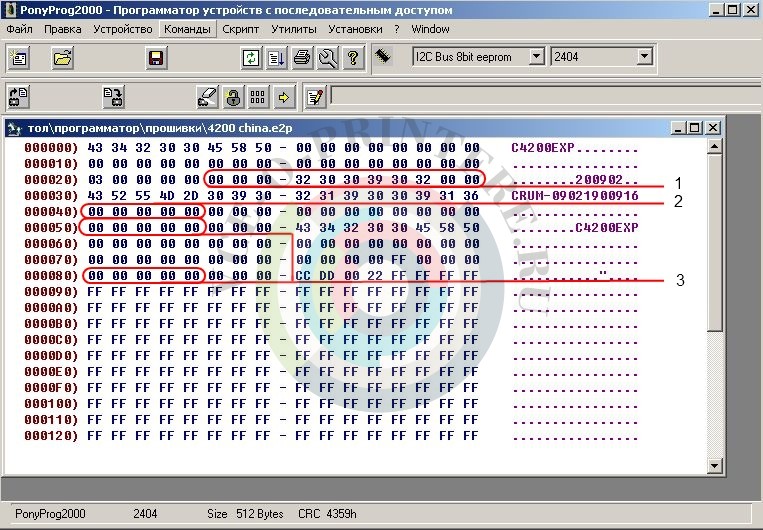
Task: Click address label 000030) in hex view
Action: (x=51, y=196)
